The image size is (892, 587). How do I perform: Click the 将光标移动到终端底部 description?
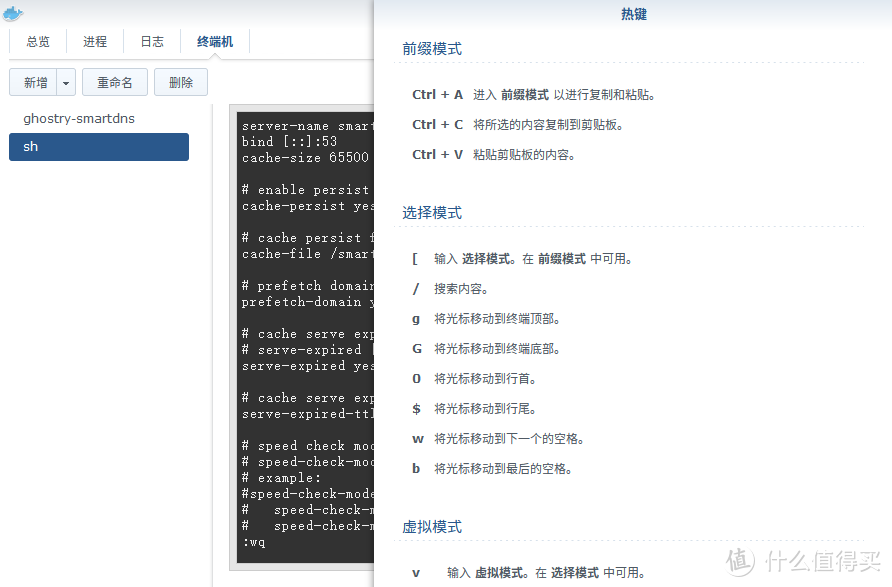(x=497, y=349)
